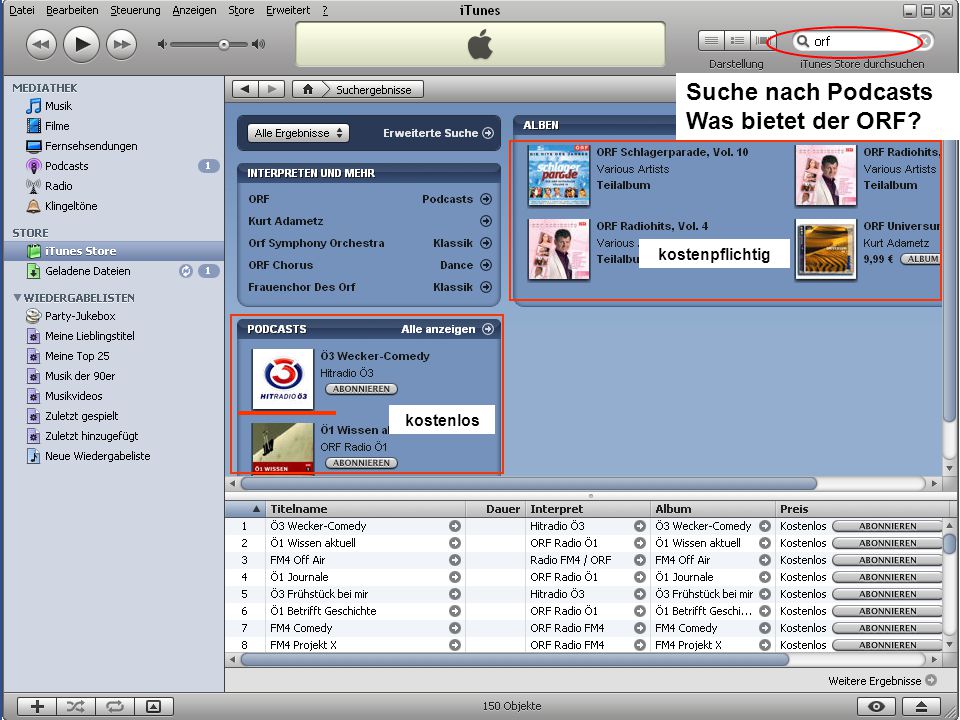Open the Datei menu
The image size is (960, 720).
(x=21, y=10)
